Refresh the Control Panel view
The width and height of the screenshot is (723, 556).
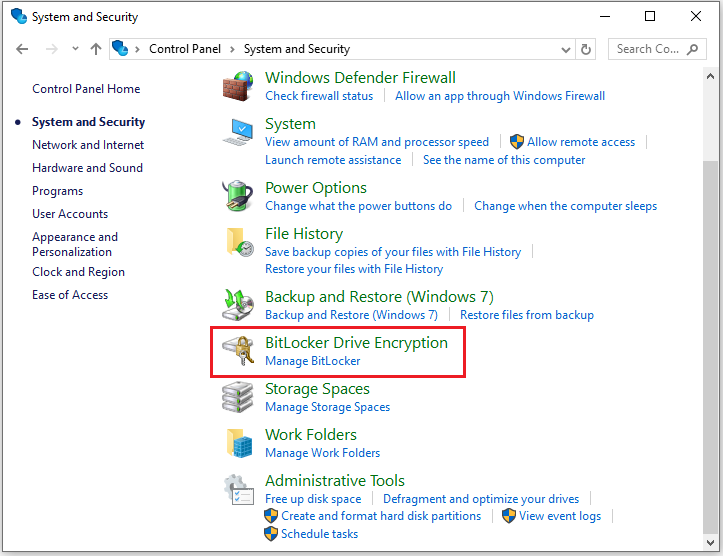coord(586,49)
